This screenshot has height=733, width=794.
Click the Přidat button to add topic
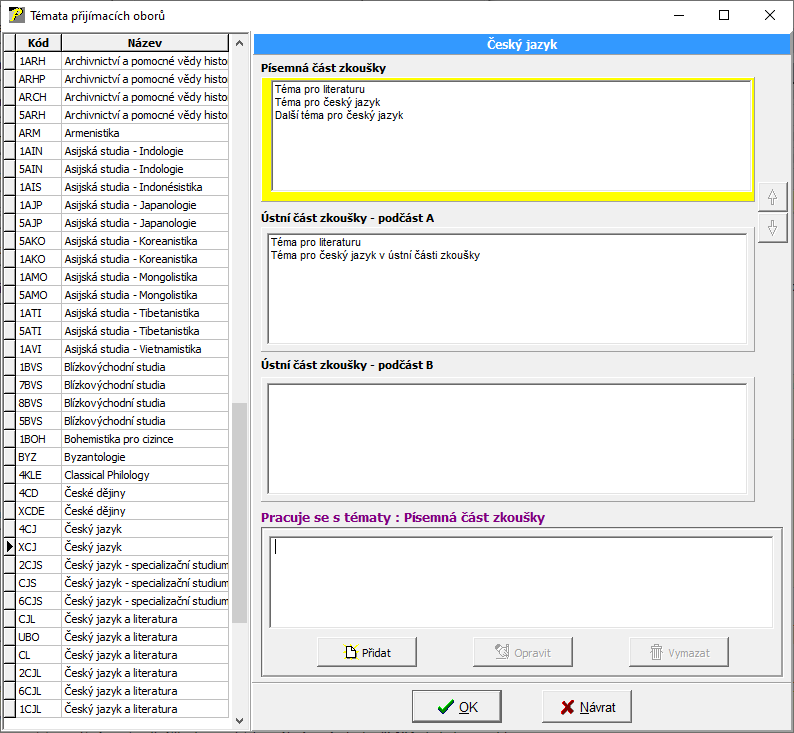367,652
